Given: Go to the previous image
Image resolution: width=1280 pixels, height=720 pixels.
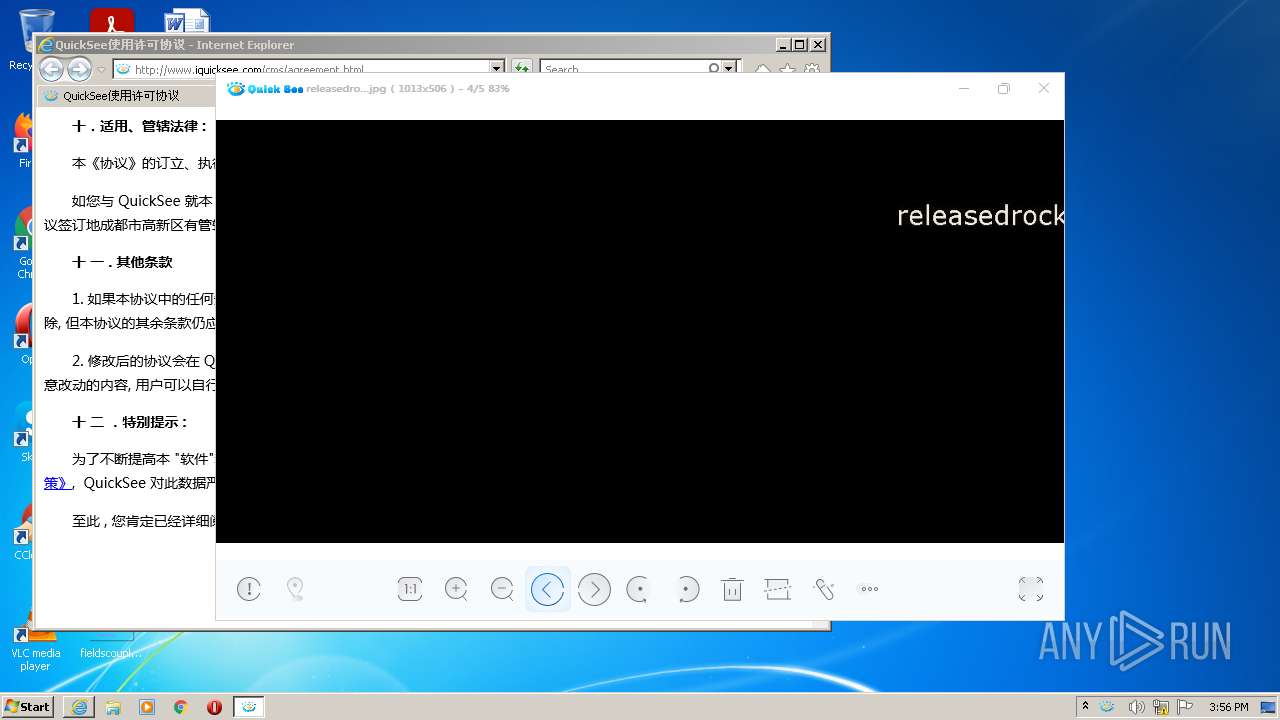Looking at the screenshot, I should tap(547, 589).
